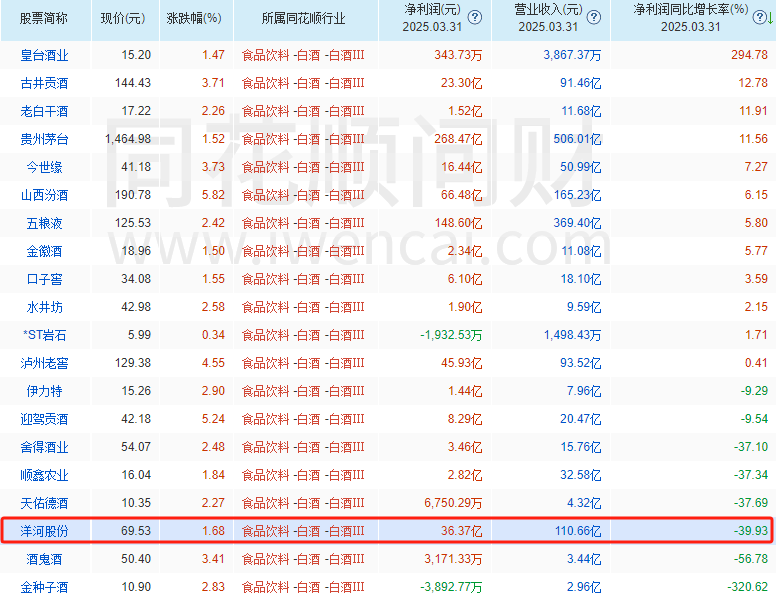Image resolution: width=777 pixels, height=600 pixels.
Task: Toggle descending sort arrow on 净利润同比增长率
Action: pyautogui.click(x=770, y=18)
